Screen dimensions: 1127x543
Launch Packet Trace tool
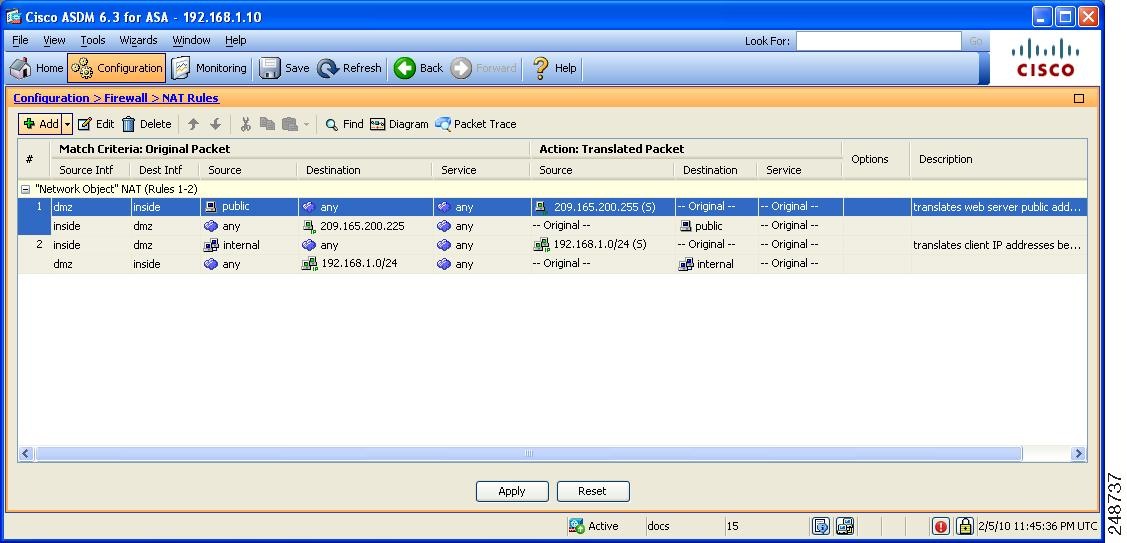[x=476, y=124]
